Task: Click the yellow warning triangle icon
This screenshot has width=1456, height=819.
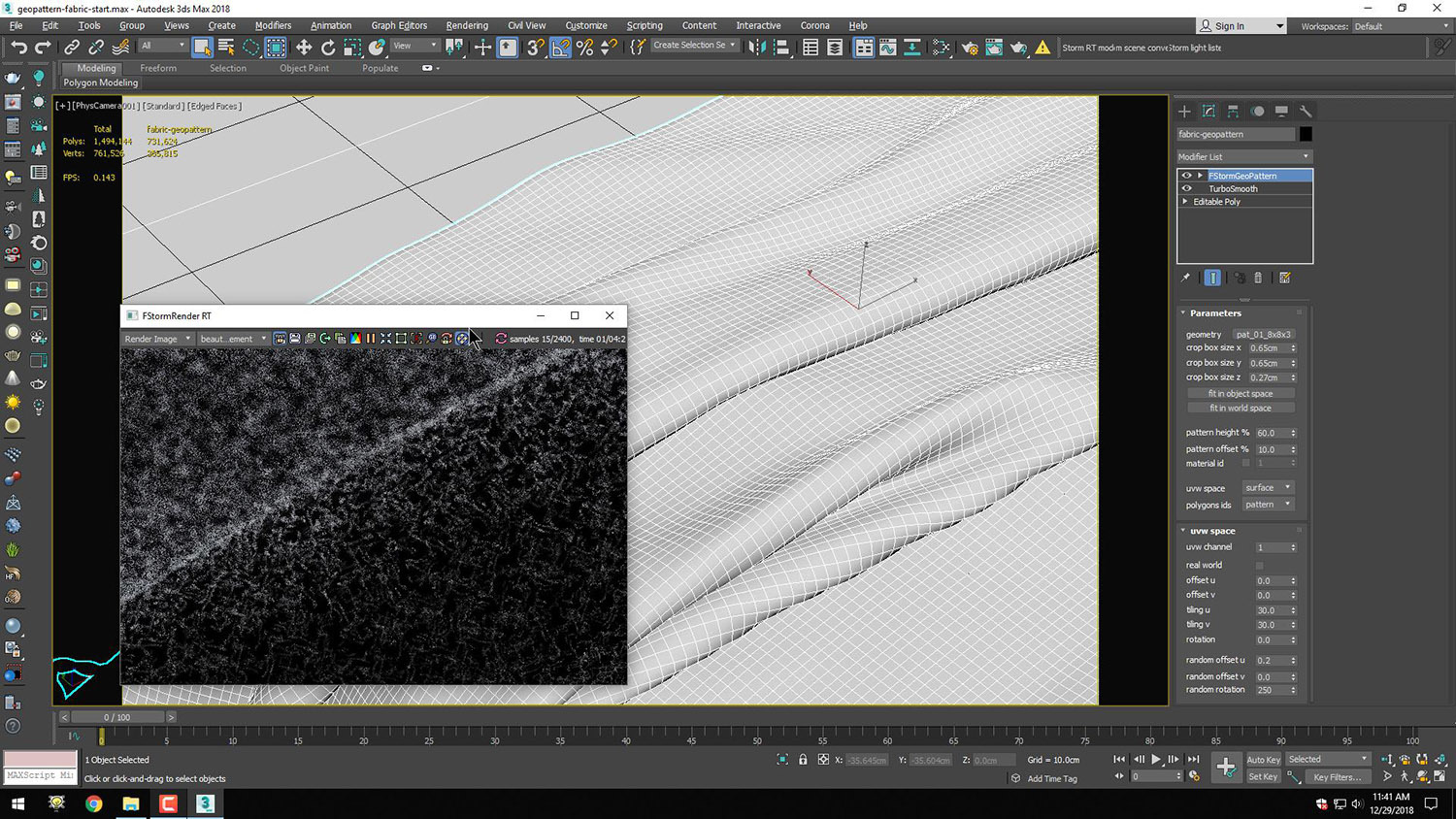Action: click(x=1042, y=47)
